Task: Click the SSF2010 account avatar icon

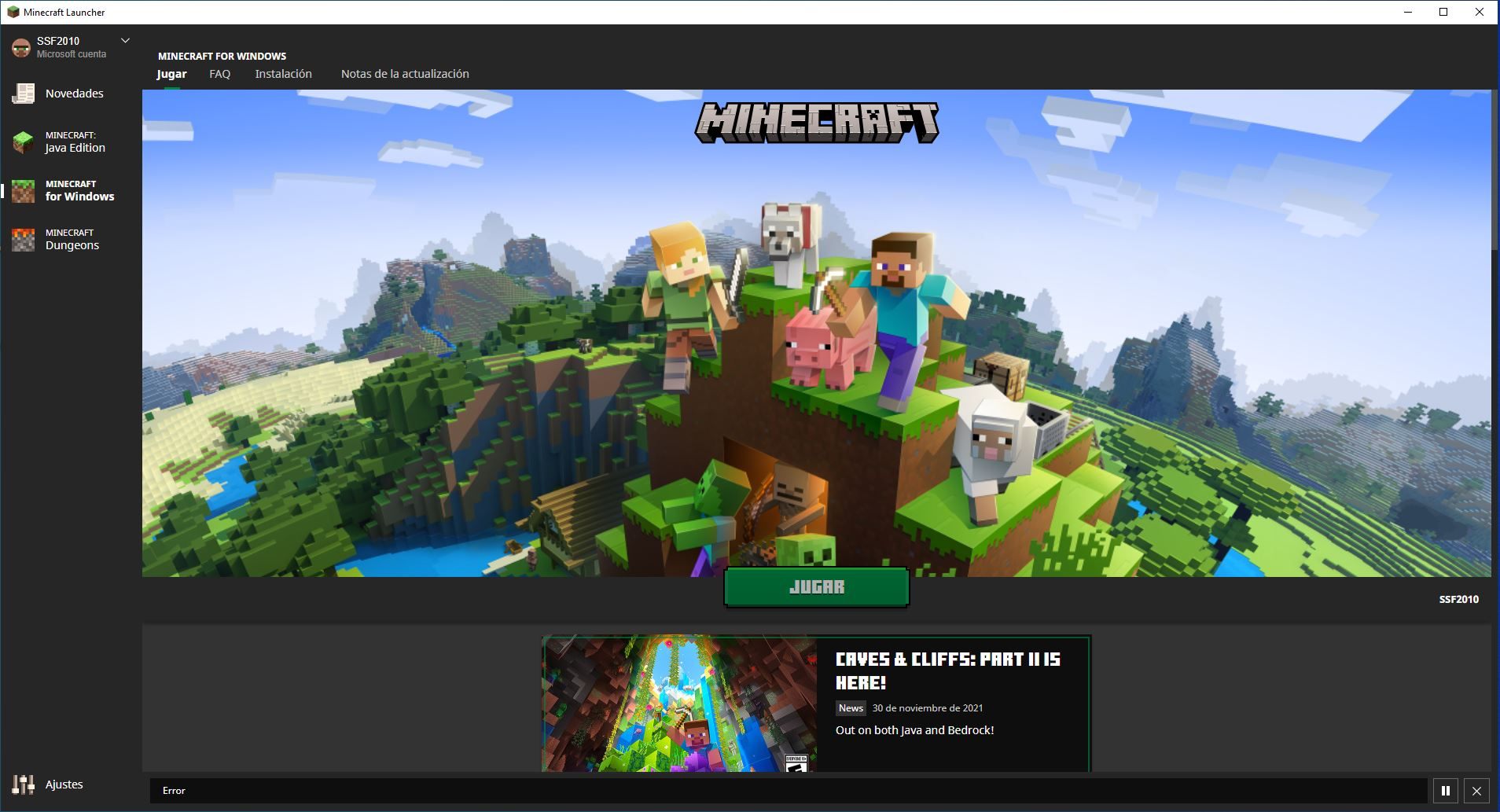Action: (21, 47)
